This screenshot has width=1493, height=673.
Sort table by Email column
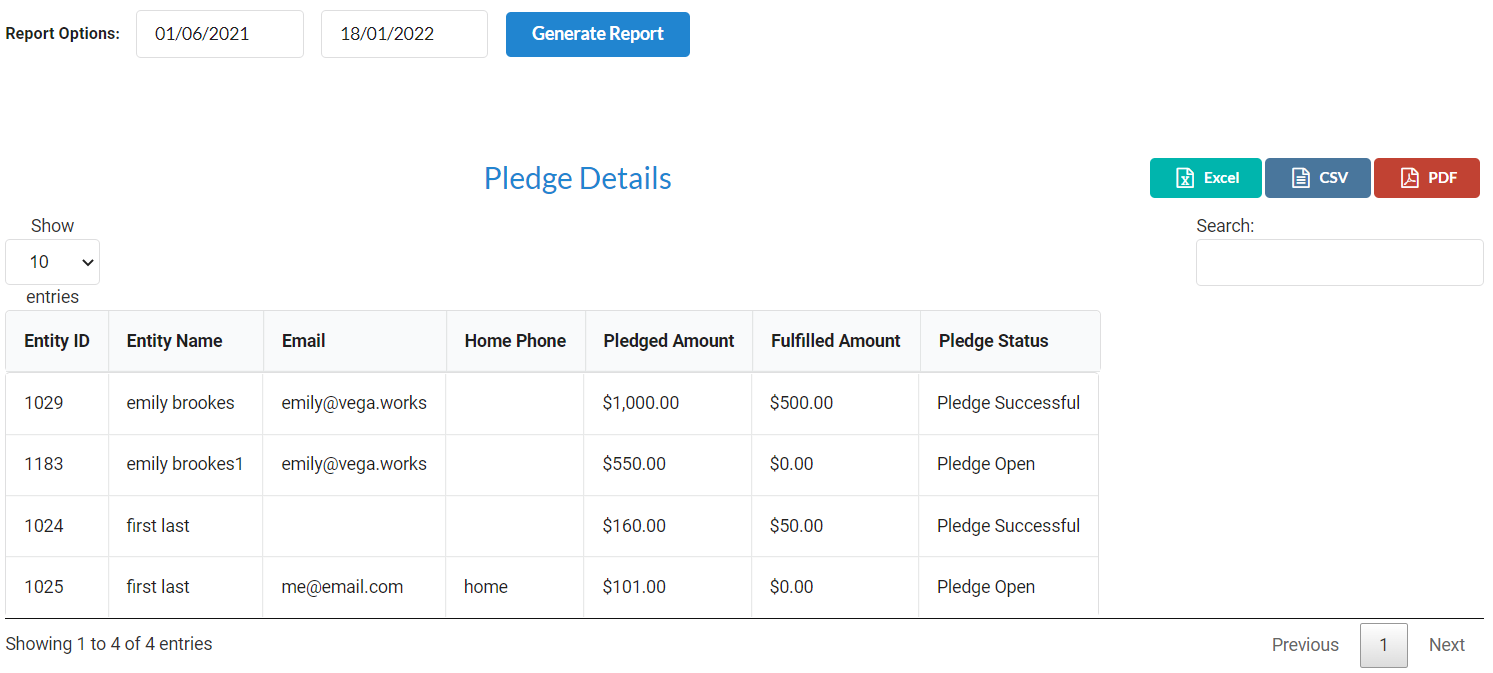click(x=355, y=341)
